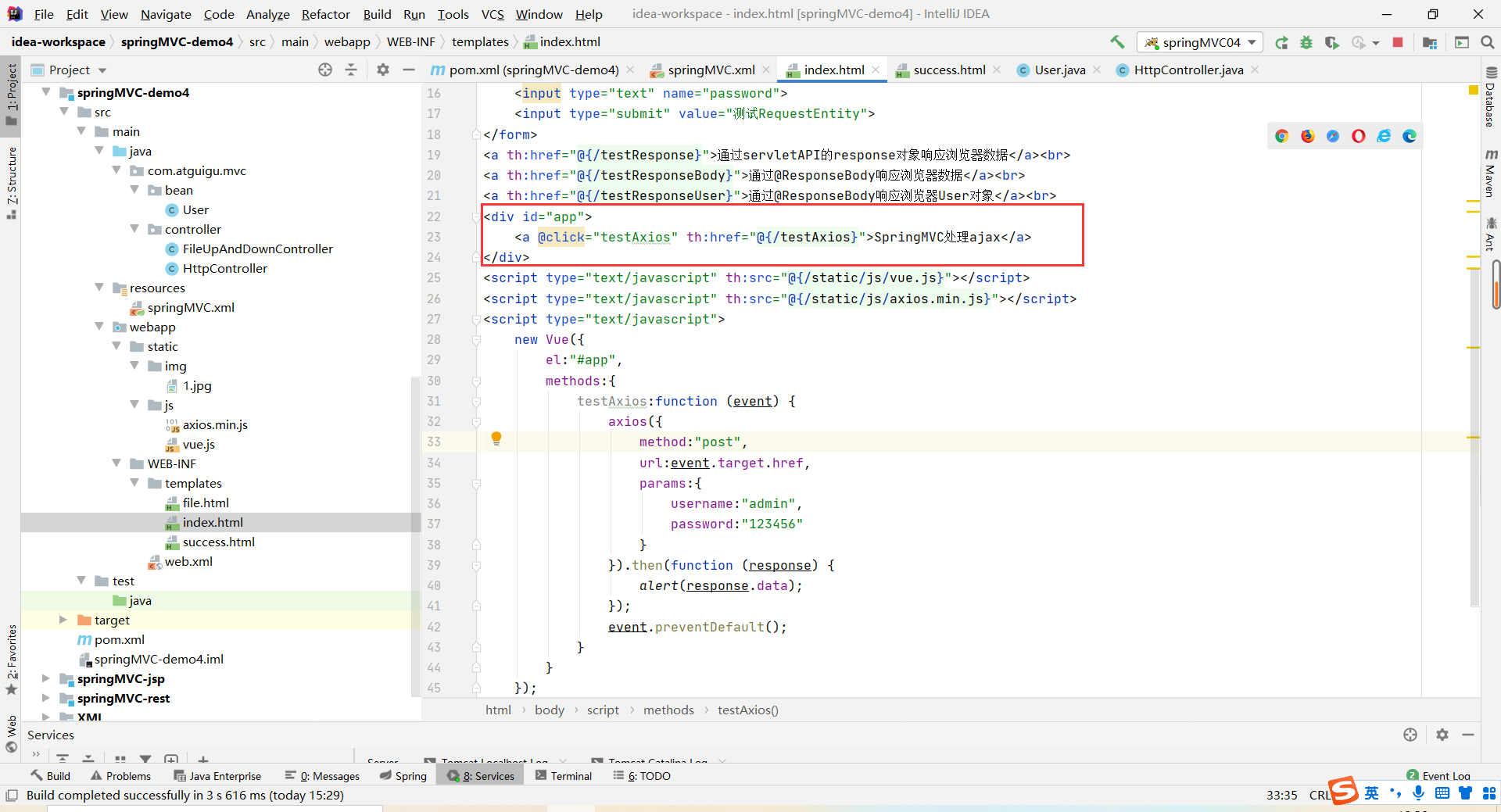This screenshot has height=812, width=1501.
Task: Select web.xml in the project tree
Action: pos(188,561)
